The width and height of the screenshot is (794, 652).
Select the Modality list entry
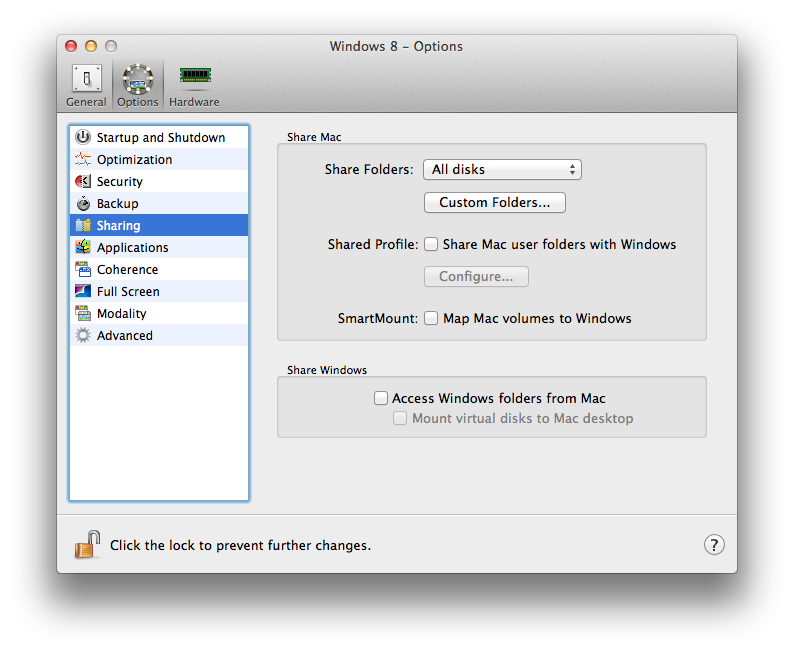tap(159, 313)
